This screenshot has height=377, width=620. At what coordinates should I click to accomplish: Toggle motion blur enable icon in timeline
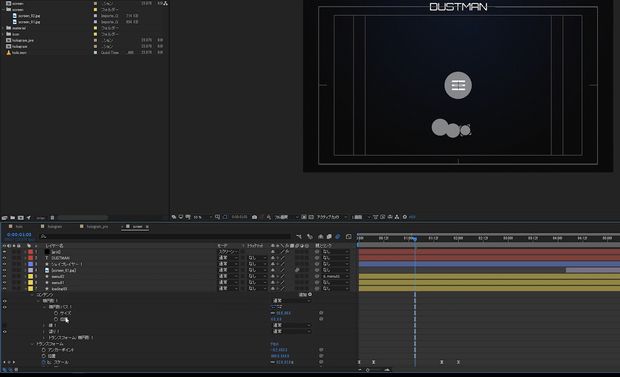click(x=338, y=237)
